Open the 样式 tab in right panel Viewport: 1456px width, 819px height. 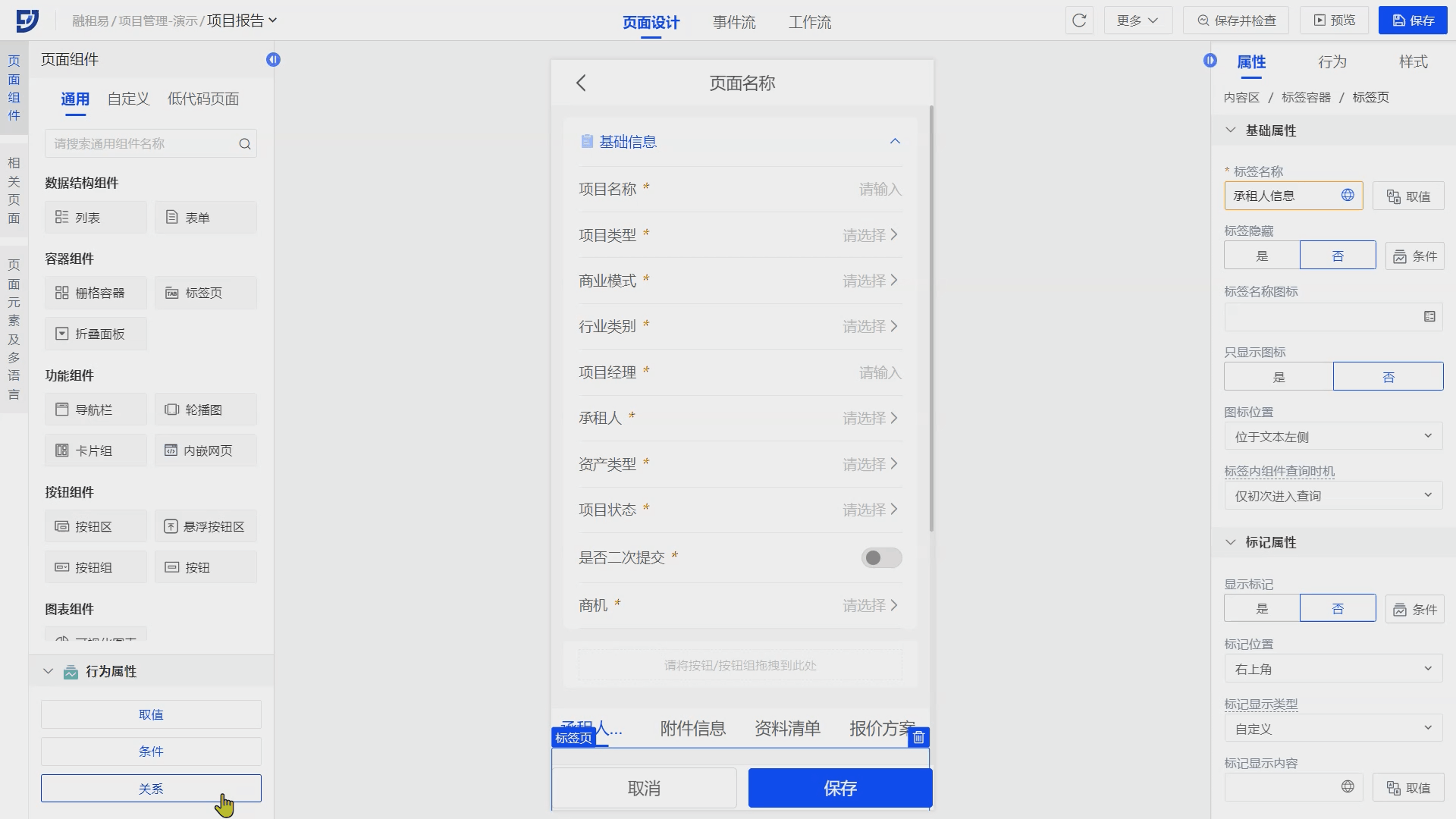click(1413, 62)
